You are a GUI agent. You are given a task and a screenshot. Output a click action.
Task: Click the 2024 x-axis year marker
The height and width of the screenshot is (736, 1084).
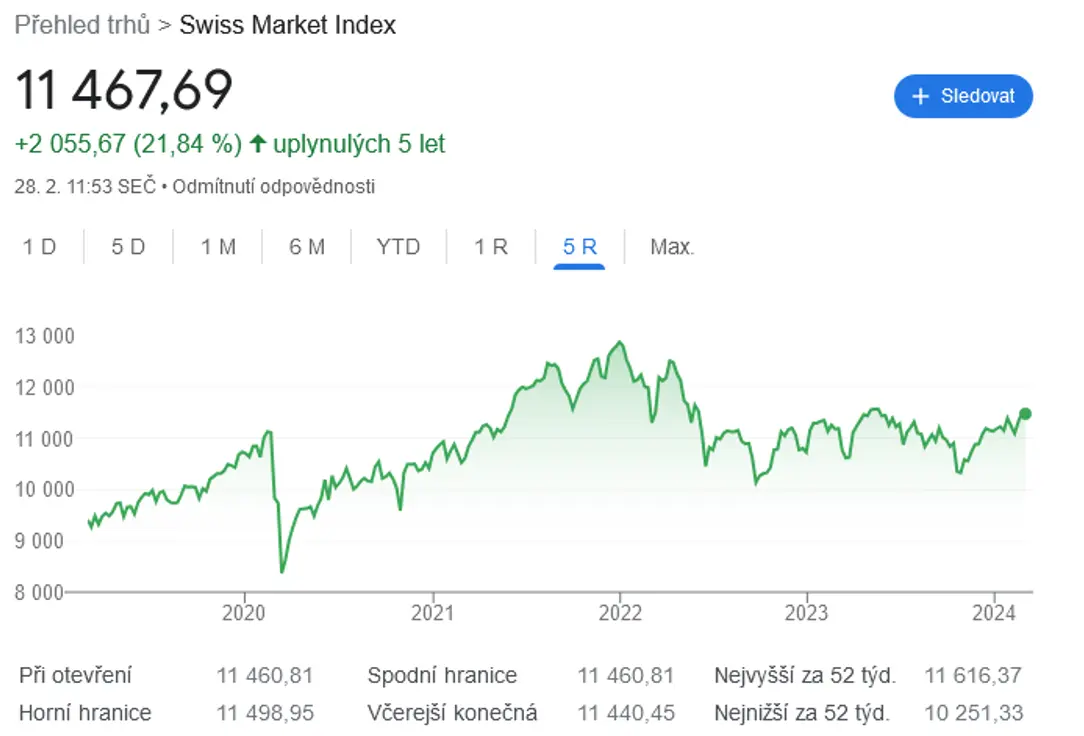point(993,612)
